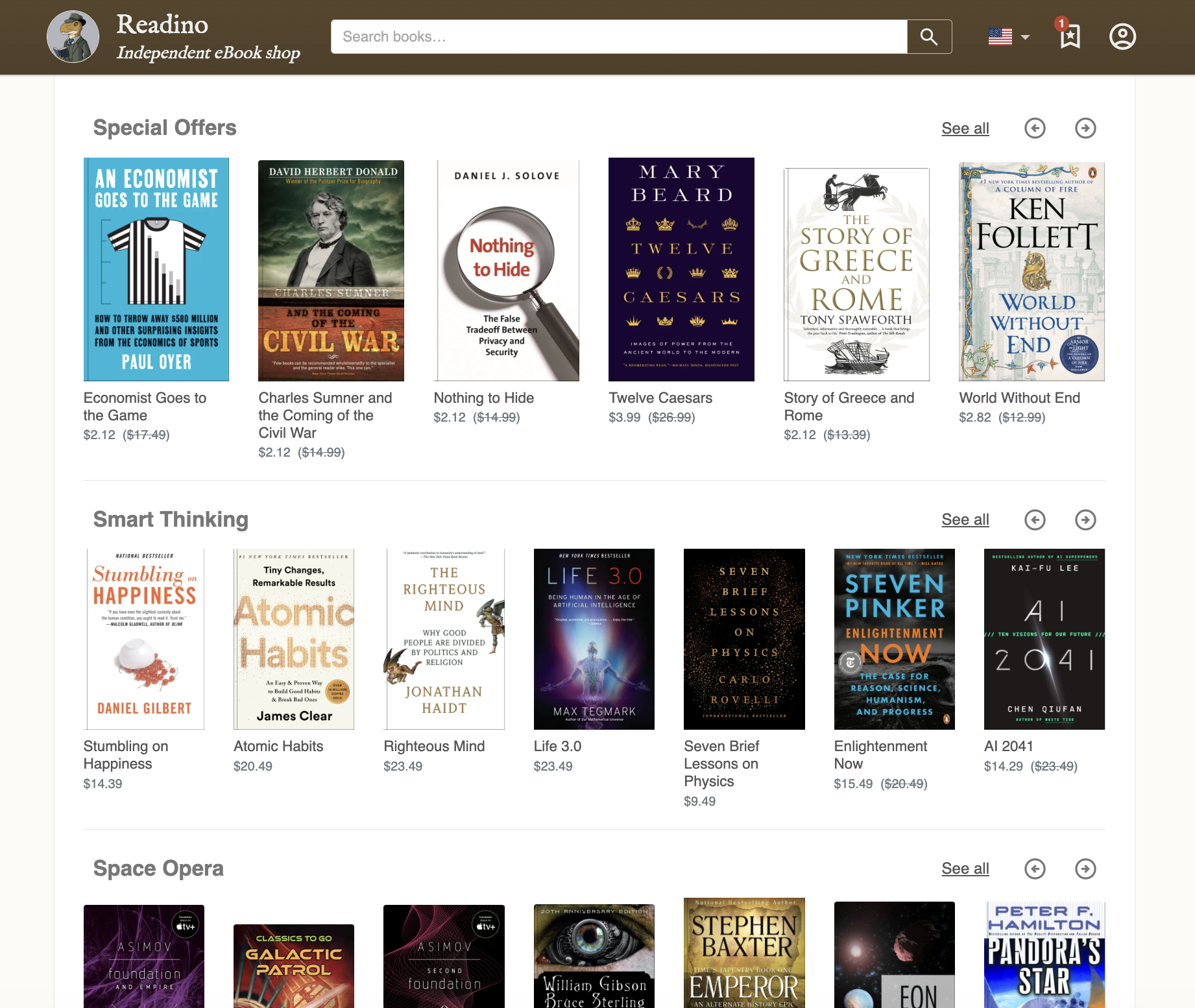Open the wishlist bookmark icon
Image resolution: width=1195 pixels, height=1008 pixels.
tap(1070, 36)
